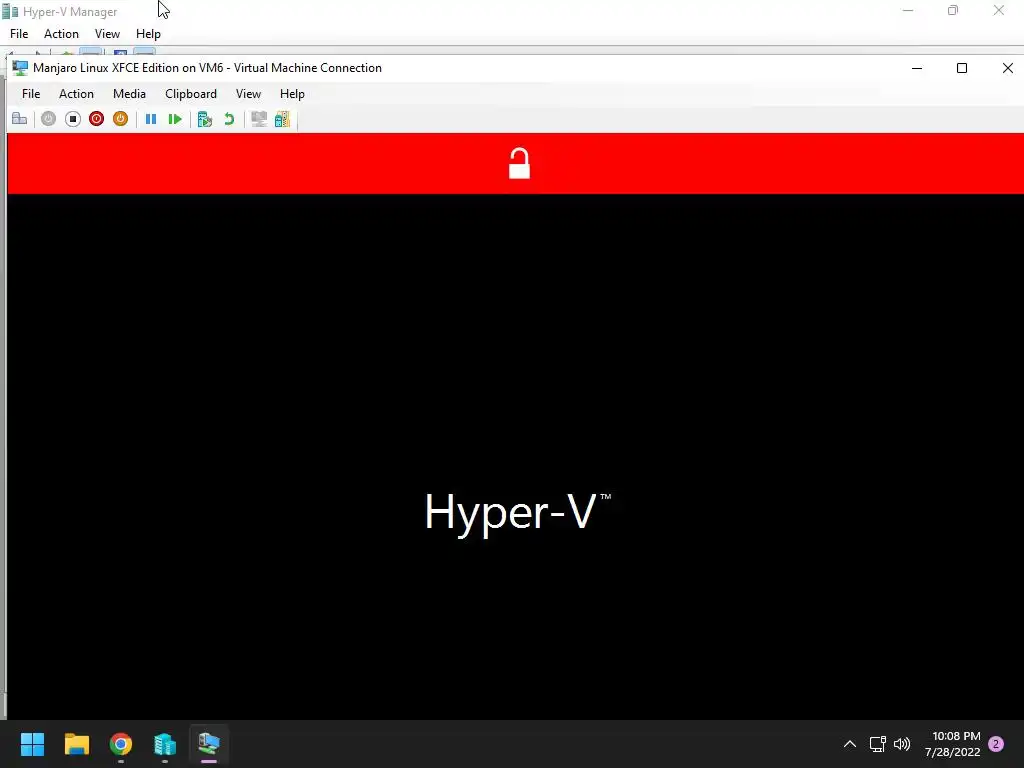Show hidden system tray icons
Image resolution: width=1024 pixels, height=768 pixels.
(850, 744)
